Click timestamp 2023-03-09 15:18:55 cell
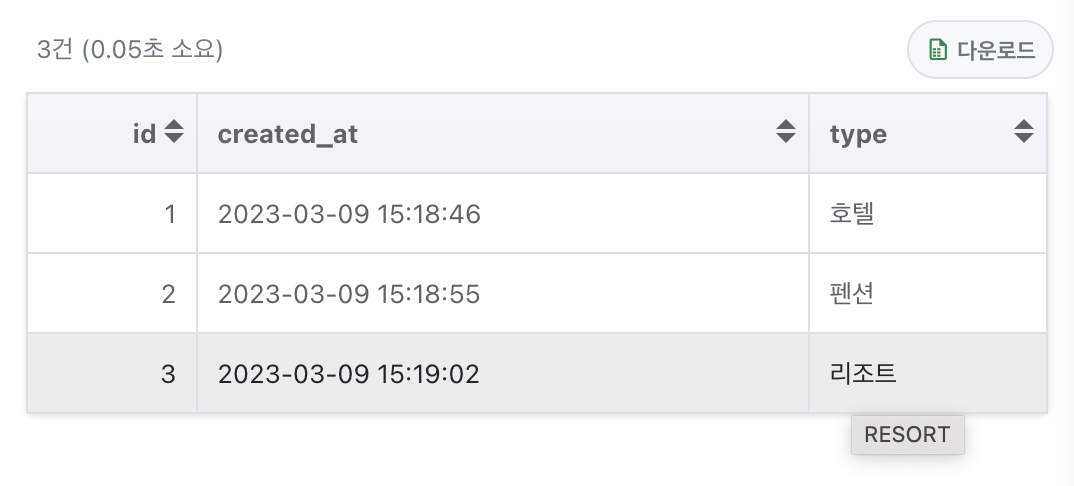The width and height of the screenshot is (1074, 486). (503, 294)
